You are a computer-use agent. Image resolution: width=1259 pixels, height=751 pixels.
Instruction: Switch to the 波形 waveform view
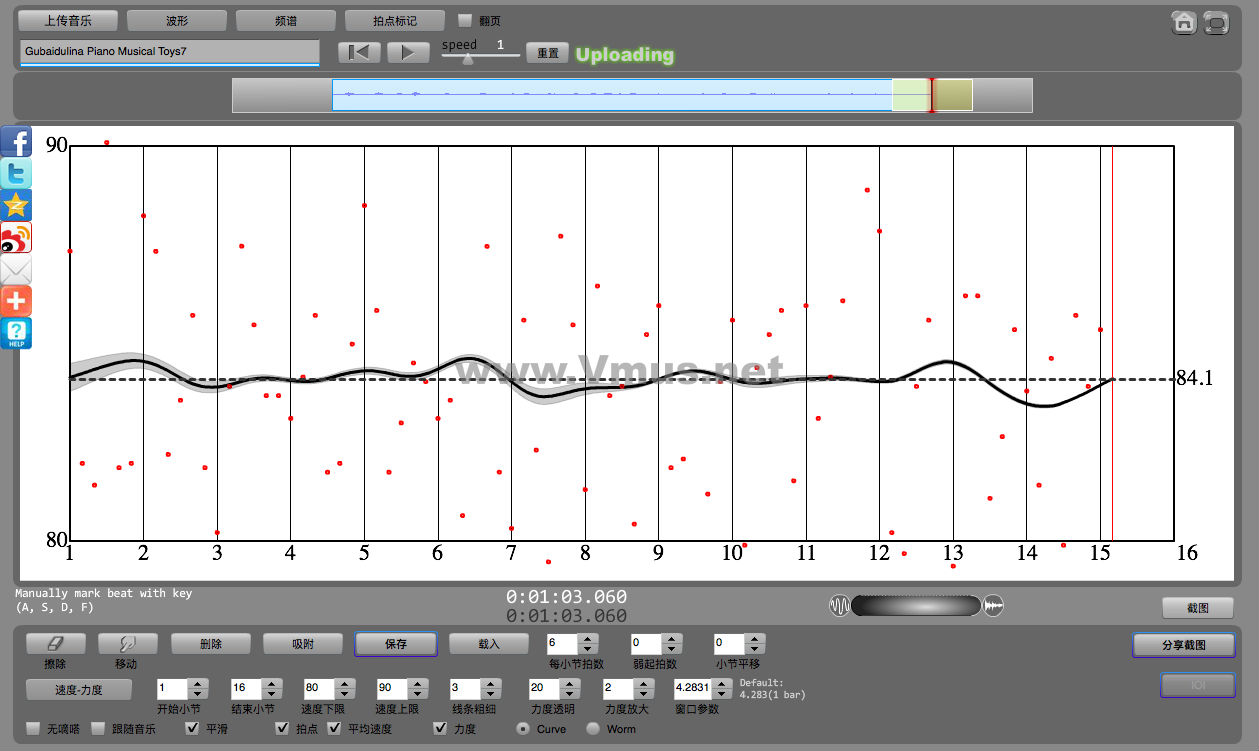click(177, 20)
